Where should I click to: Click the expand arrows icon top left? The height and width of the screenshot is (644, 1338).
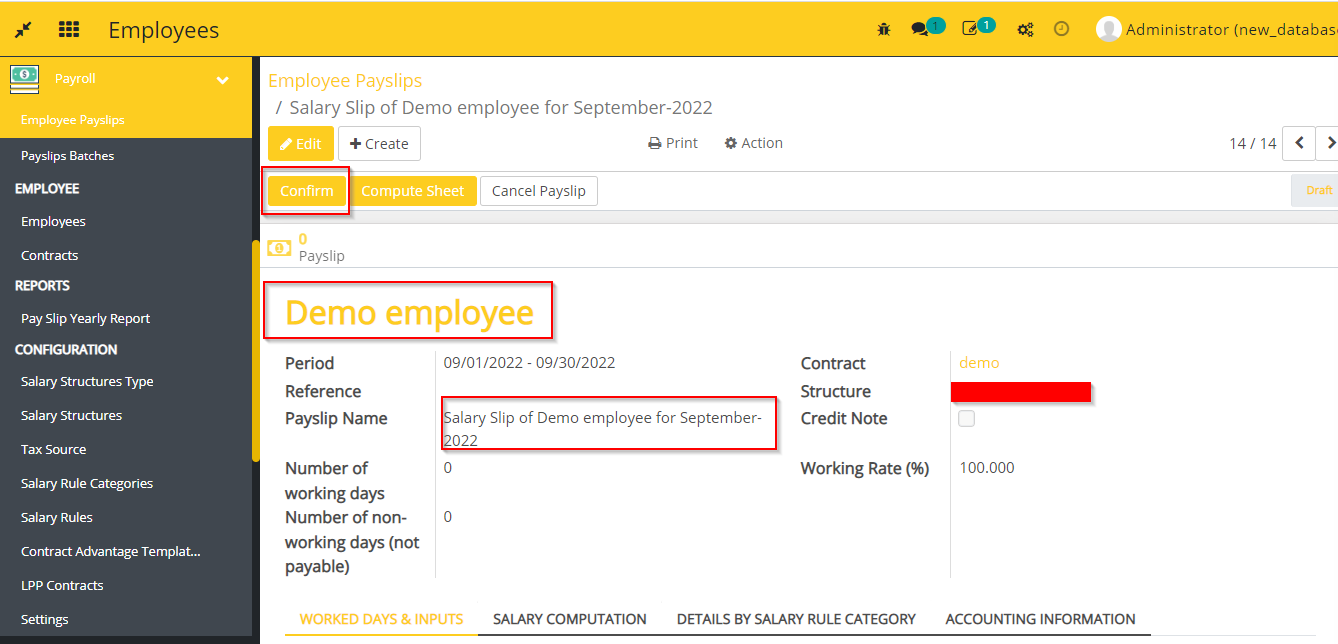(x=22, y=29)
